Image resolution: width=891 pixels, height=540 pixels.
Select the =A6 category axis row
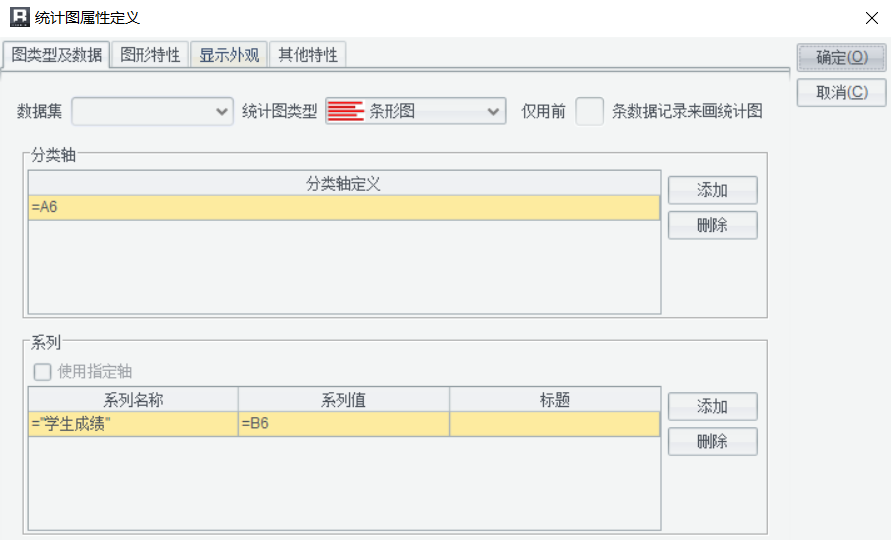click(344, 207)
